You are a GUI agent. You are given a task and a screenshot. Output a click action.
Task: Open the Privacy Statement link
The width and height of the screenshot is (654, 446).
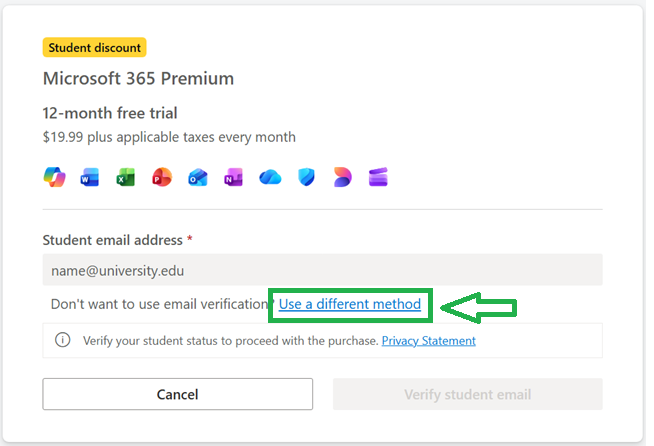(428, 341)
